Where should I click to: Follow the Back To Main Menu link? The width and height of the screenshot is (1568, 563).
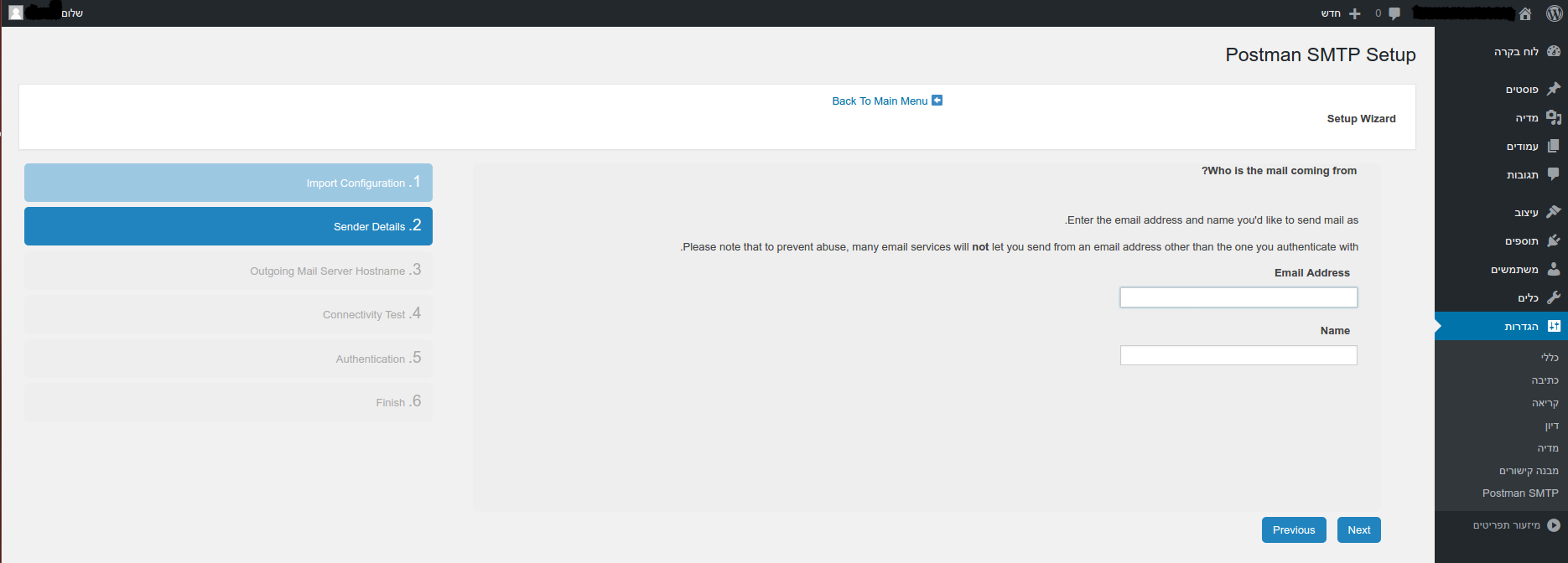tap(880, 101)
